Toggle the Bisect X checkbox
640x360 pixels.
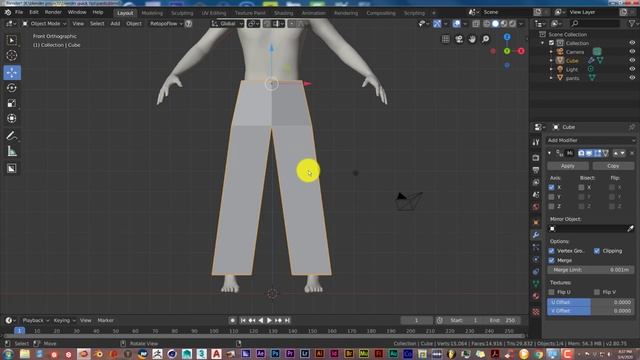click(581, 187)
